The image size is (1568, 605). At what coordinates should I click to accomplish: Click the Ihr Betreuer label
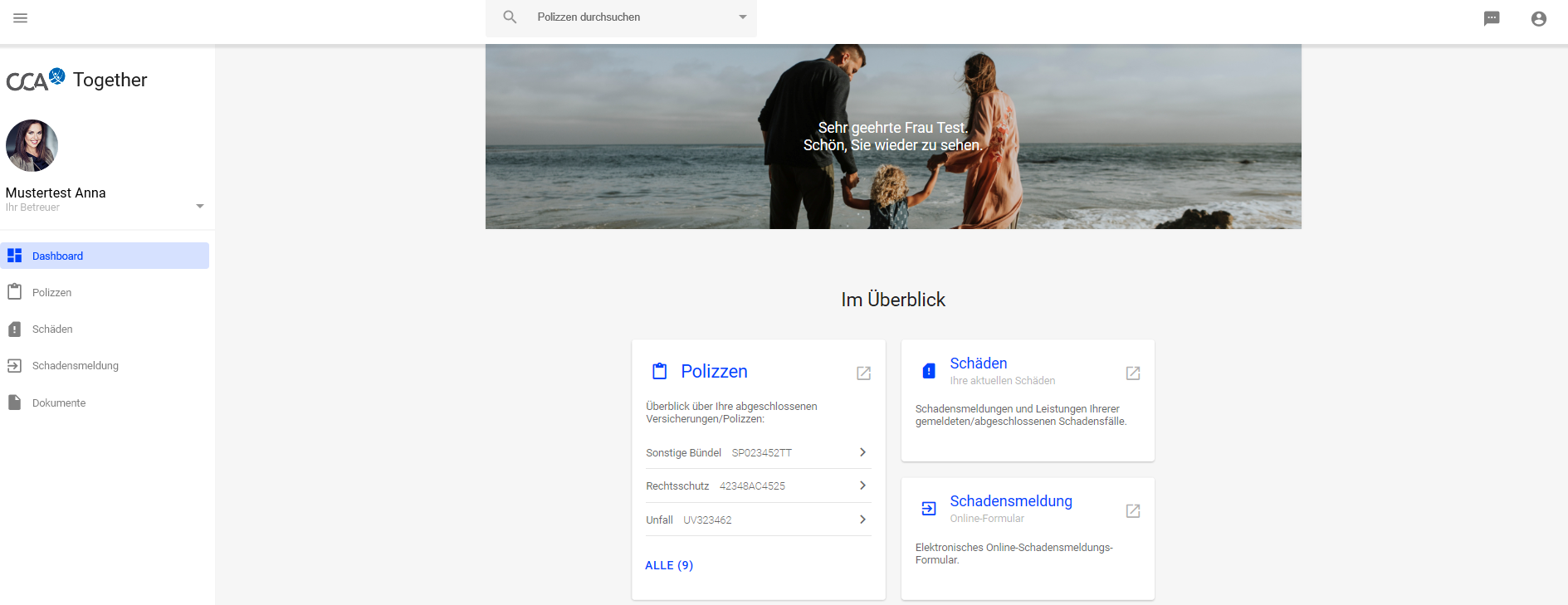click(x=32, y=207)
